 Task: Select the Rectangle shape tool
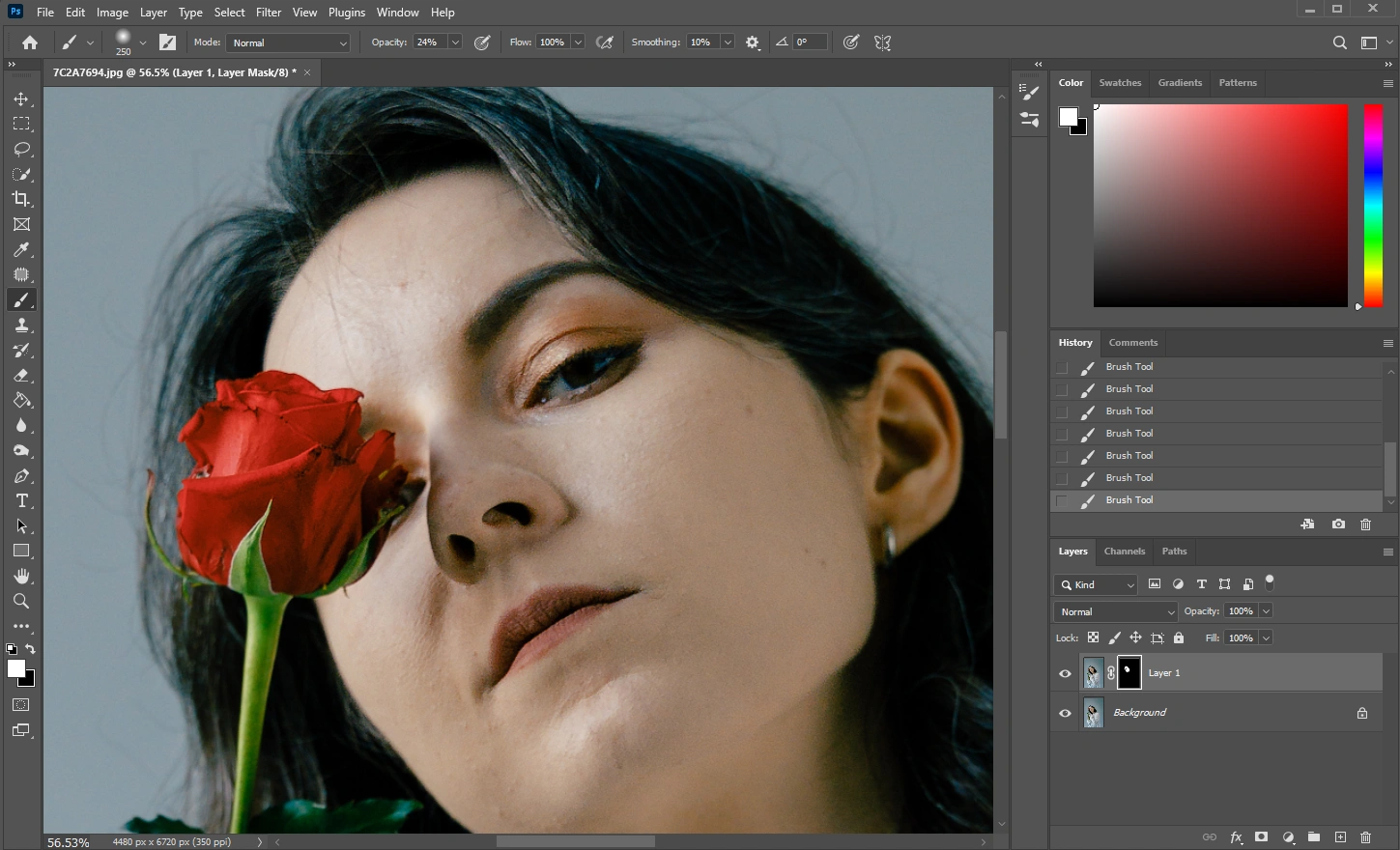tap(21, 552)
